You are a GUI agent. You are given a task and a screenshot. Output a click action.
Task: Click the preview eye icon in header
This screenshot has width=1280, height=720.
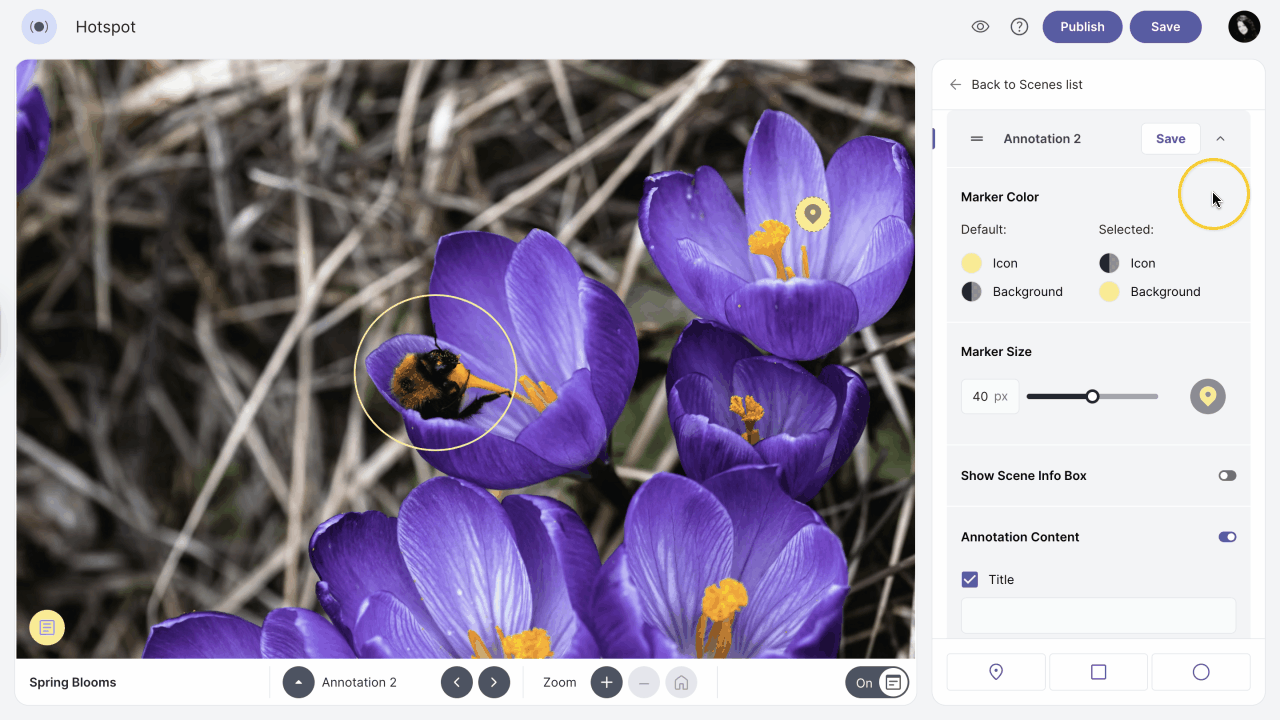(x=980, y=27)
